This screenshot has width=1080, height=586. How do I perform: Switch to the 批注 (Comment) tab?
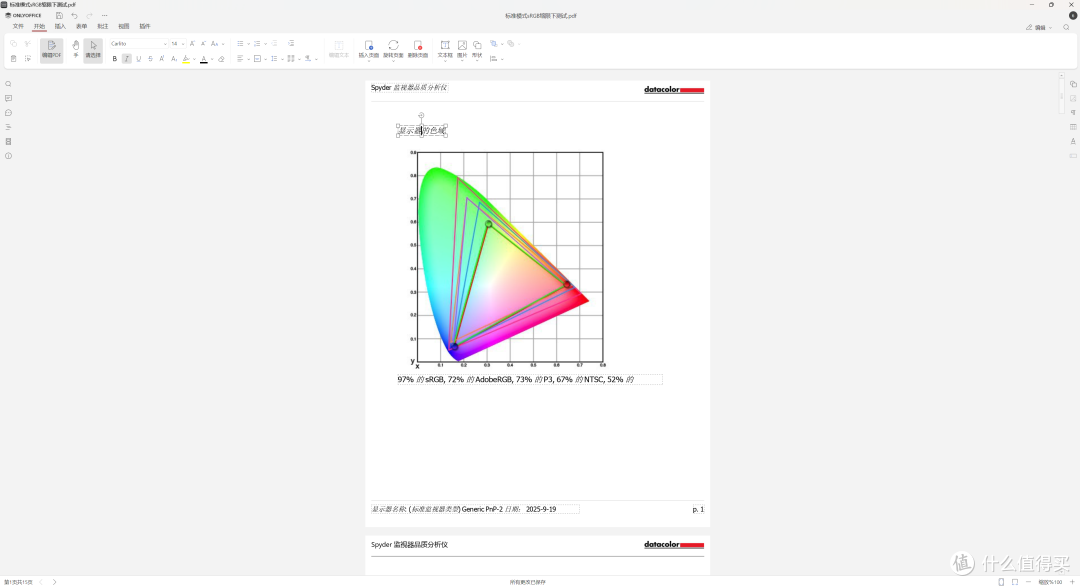(103, 26)
